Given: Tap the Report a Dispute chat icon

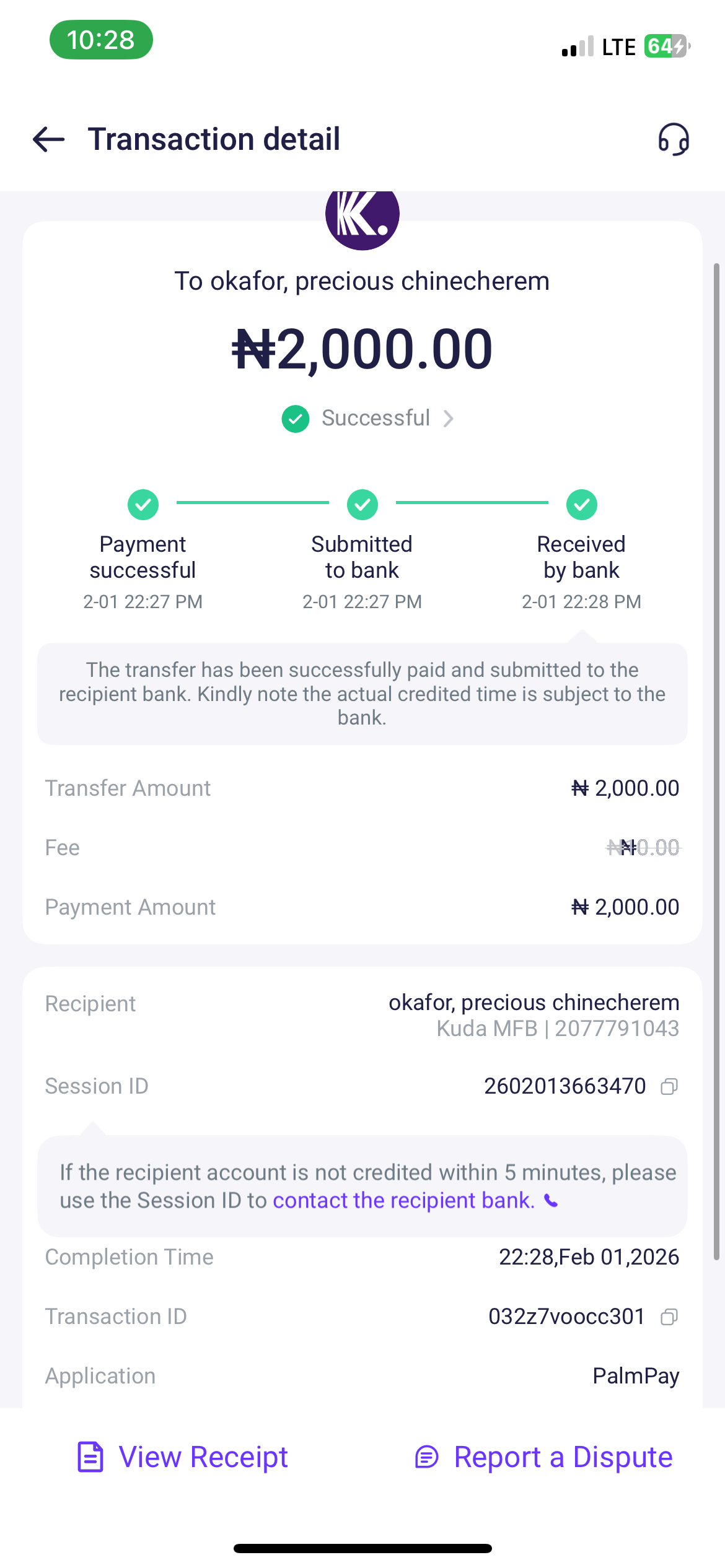Looking at the screenshot, I should point(426,1457).
